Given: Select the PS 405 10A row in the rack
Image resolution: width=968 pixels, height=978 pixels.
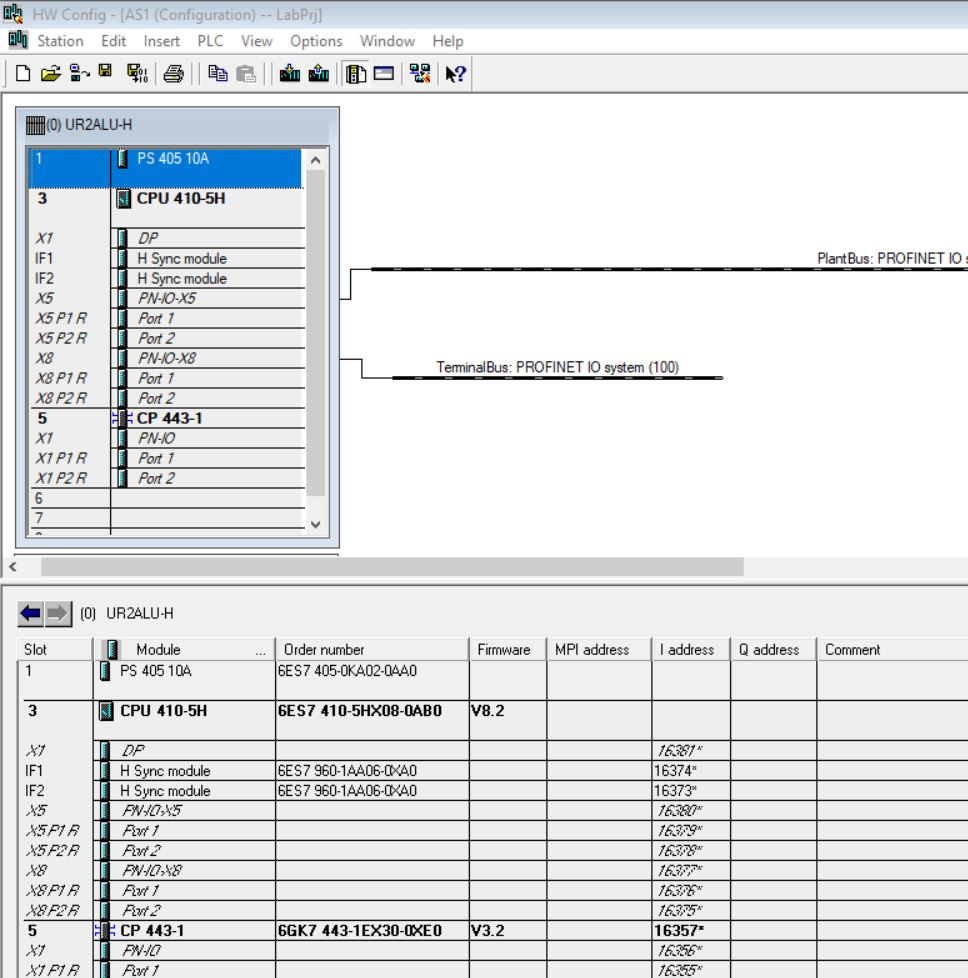Looking at the screenshot, I should click(x=166, y=168).
